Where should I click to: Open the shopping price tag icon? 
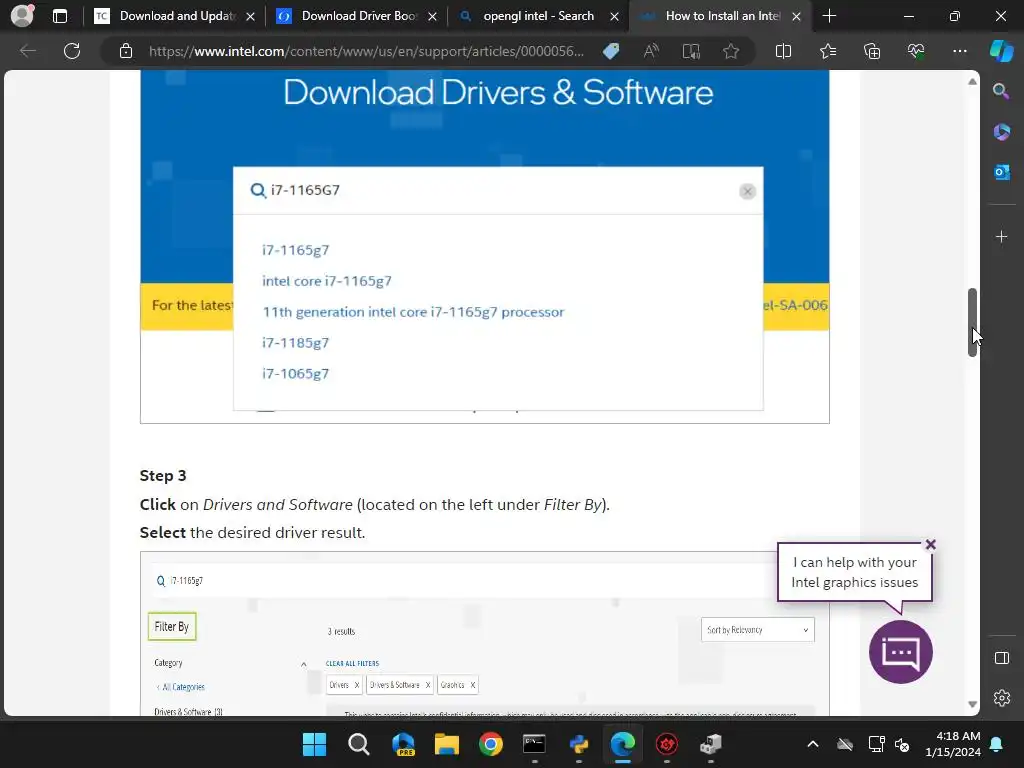click(611, 51)
